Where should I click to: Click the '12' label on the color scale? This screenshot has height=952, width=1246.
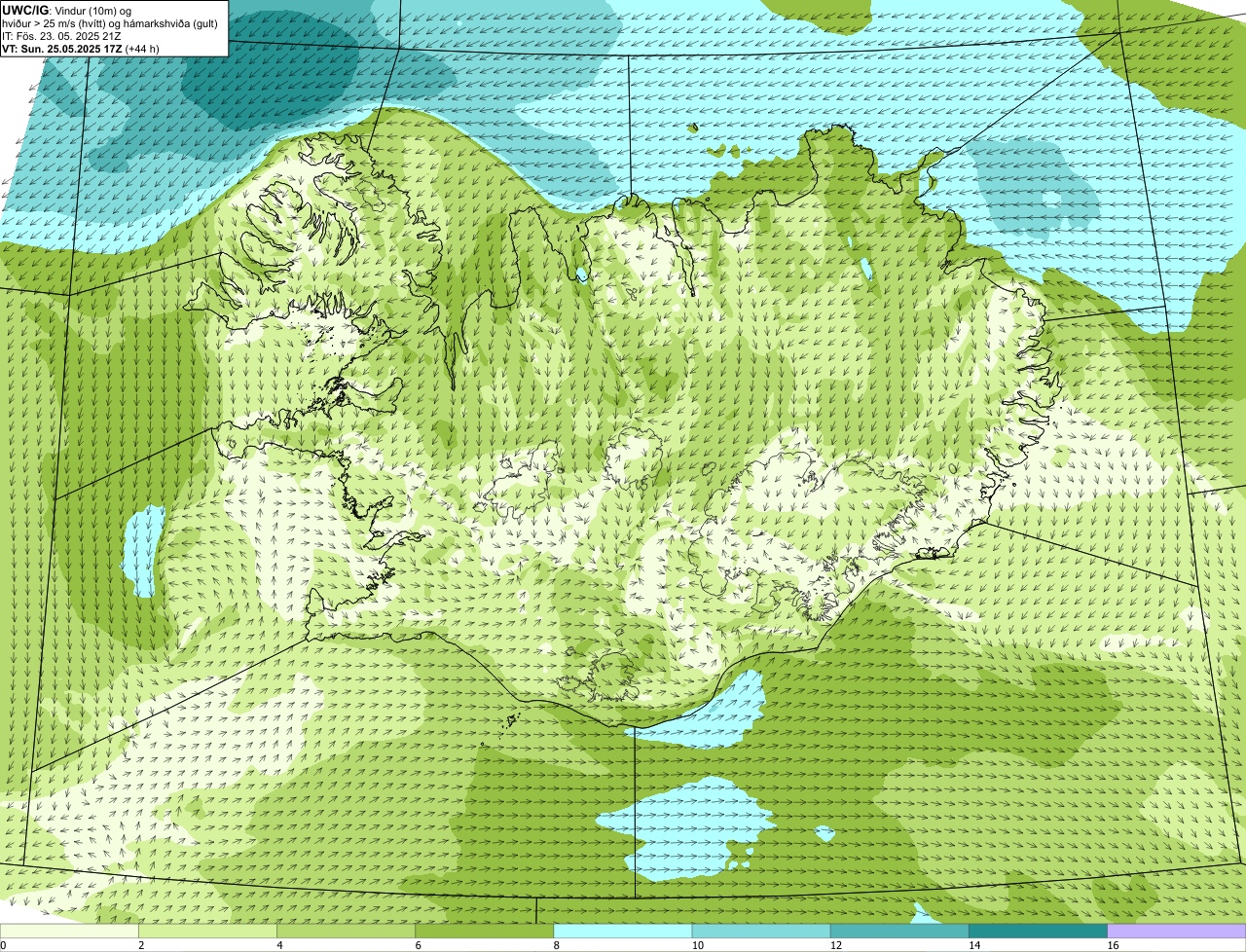click(x=835, y=945)
